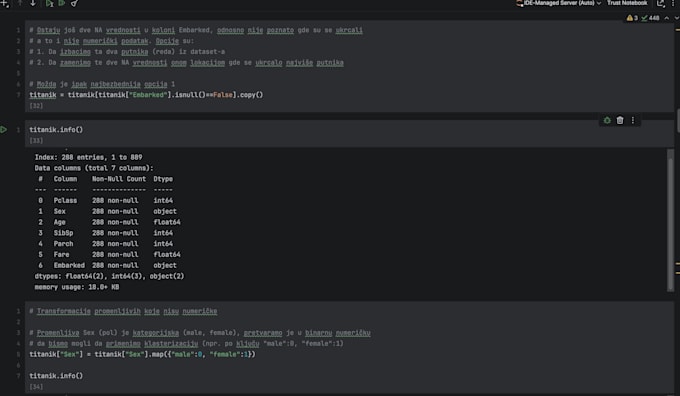Click comment line starting '# 1. Da izbacimo'
The height and width of the screenshot is (396, 680).
pos(127,52)
